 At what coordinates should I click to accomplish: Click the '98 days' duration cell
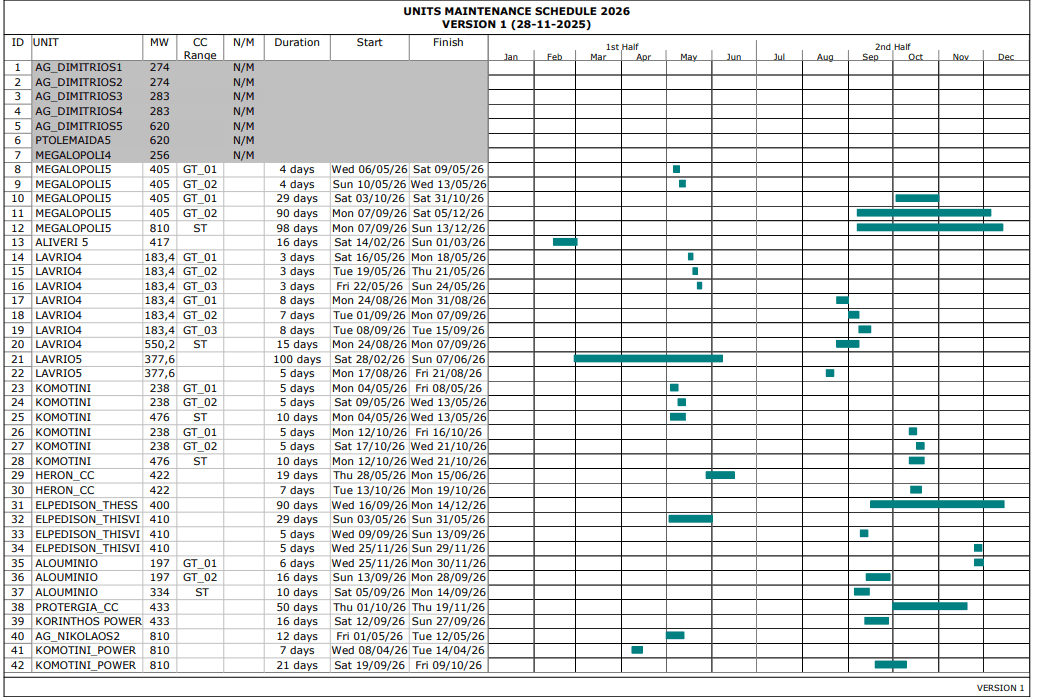[297, 228]
